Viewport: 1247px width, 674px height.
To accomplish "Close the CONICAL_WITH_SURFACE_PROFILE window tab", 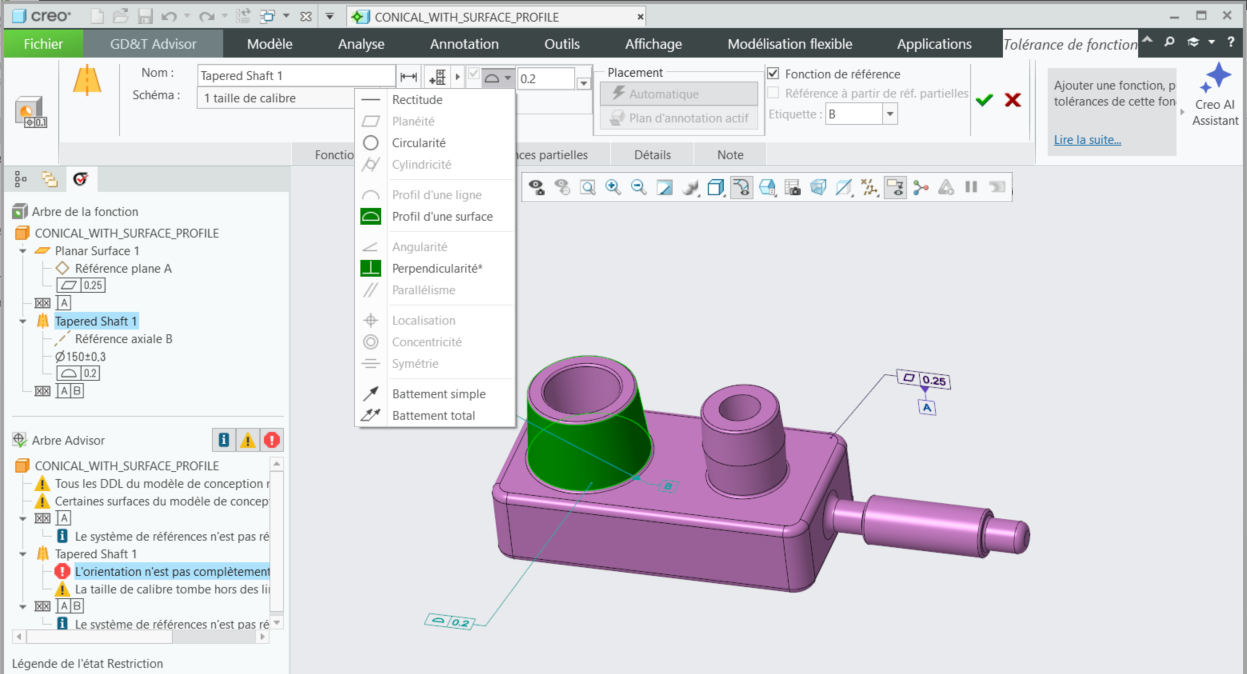I will (639, 17).
